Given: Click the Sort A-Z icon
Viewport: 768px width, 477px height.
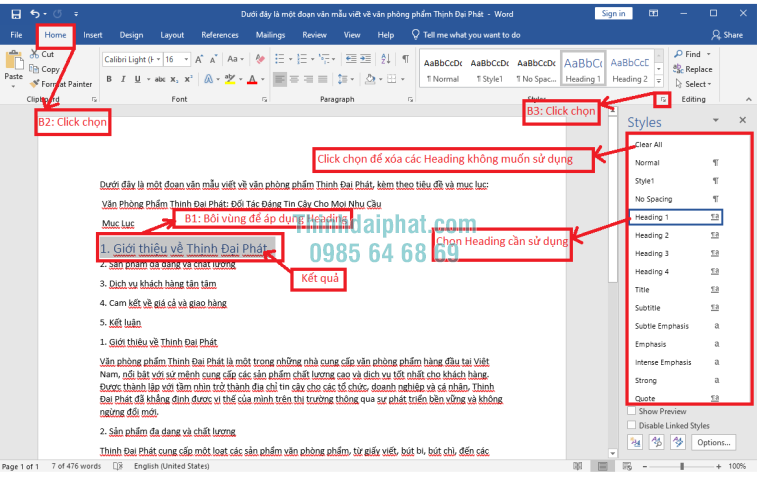Looking at the screenshot, I should 386,59.
